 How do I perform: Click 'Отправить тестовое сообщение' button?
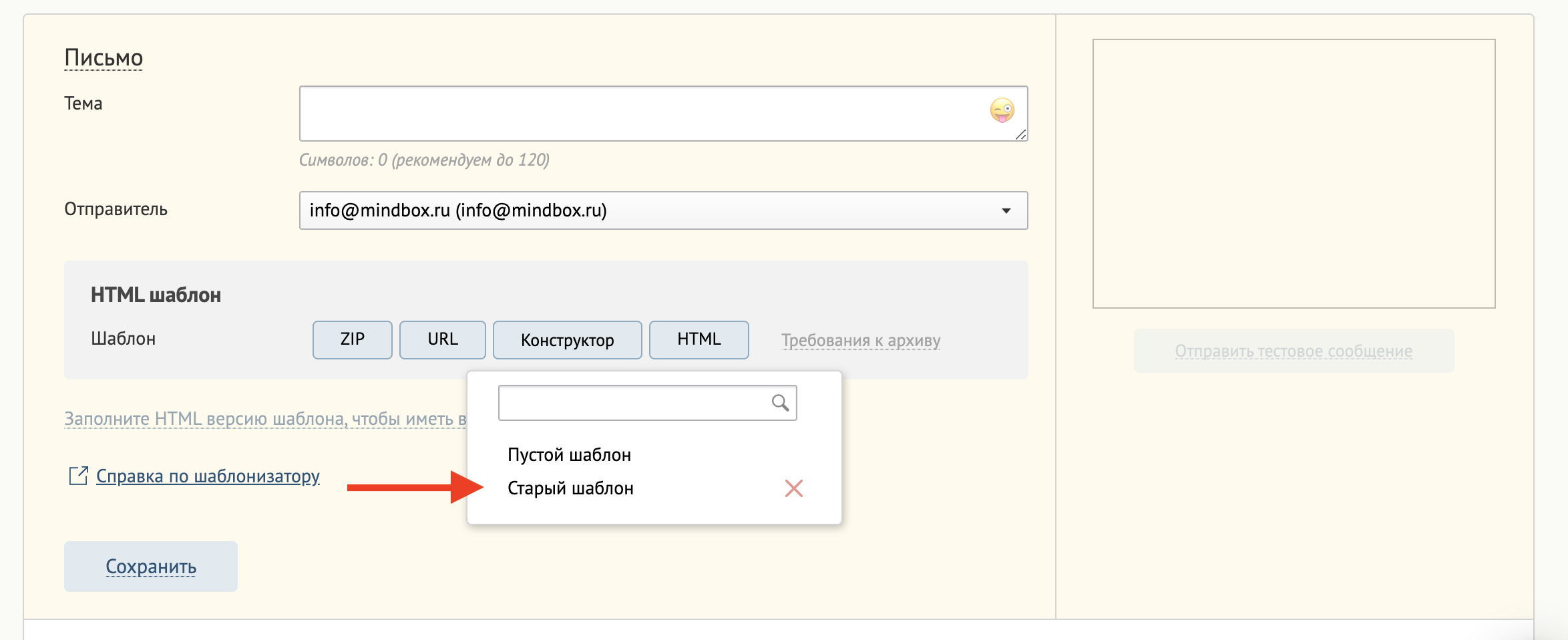pyautogui.click(x=1294, y=351)
